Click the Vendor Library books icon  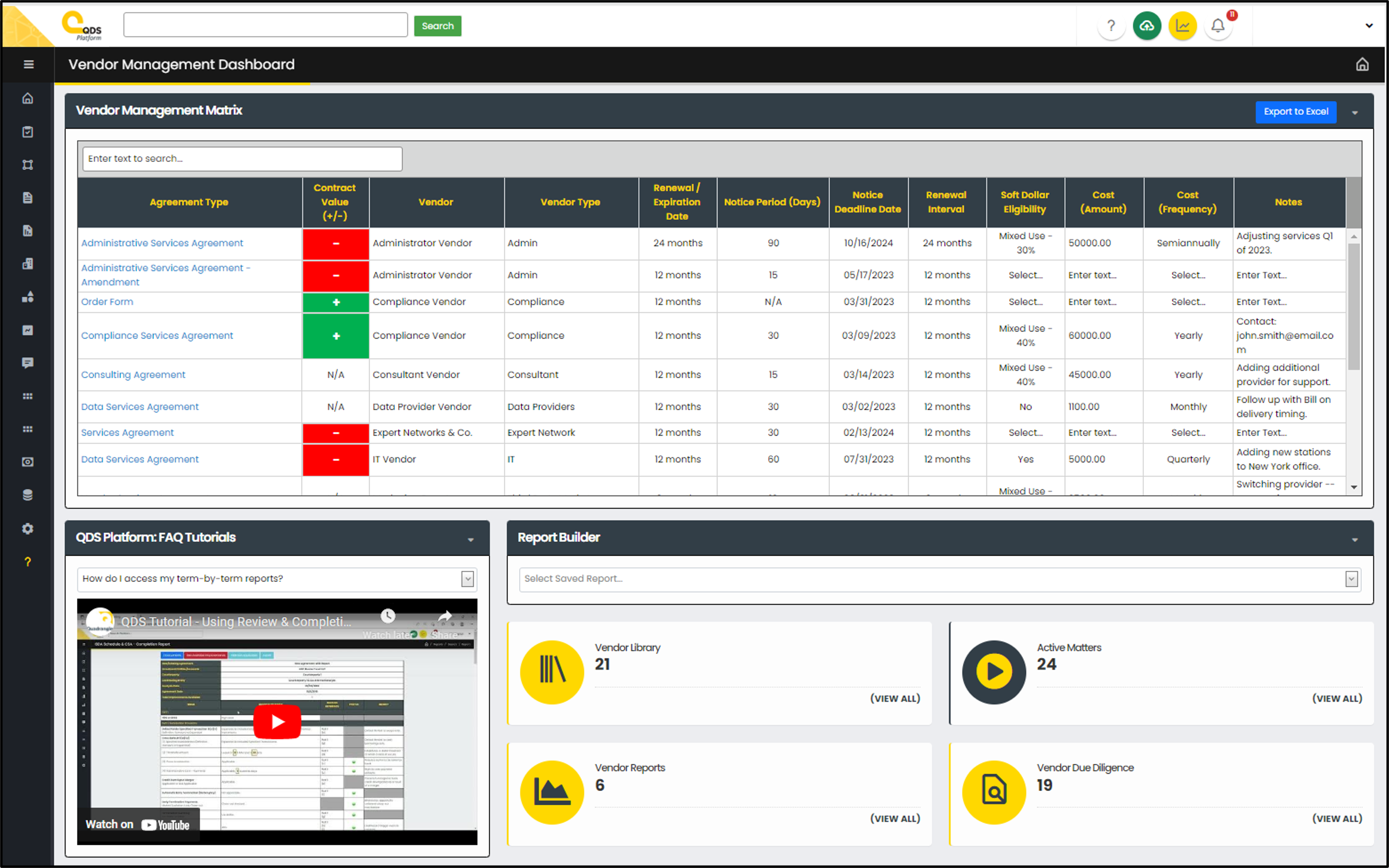coord(552,672)
